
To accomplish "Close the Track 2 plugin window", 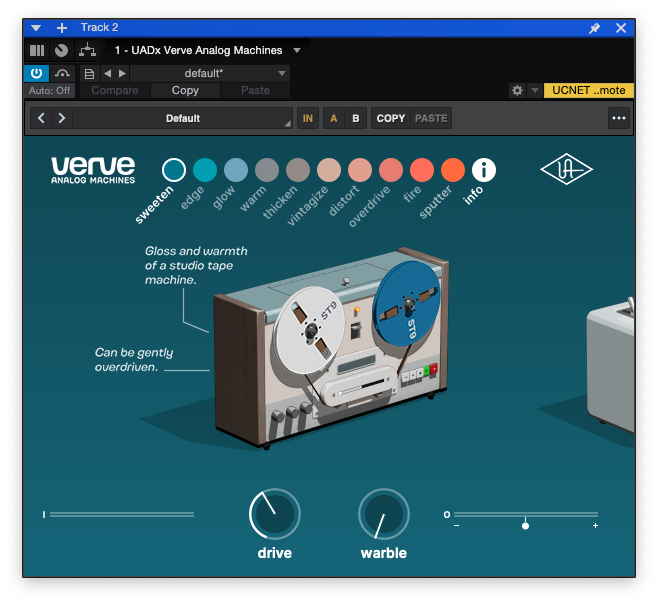I will point(621,28).
